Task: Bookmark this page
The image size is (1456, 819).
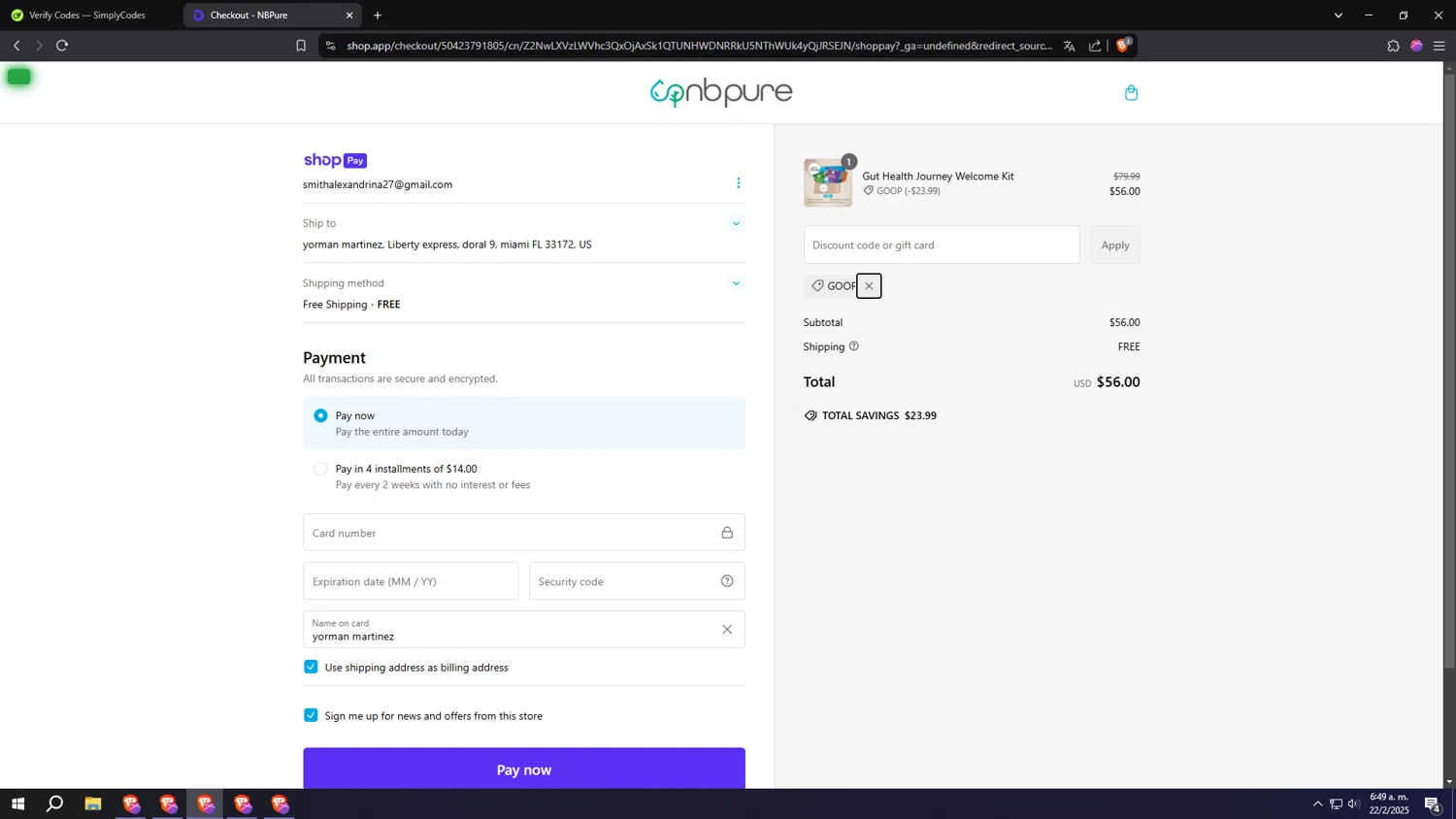Action: 301,46
